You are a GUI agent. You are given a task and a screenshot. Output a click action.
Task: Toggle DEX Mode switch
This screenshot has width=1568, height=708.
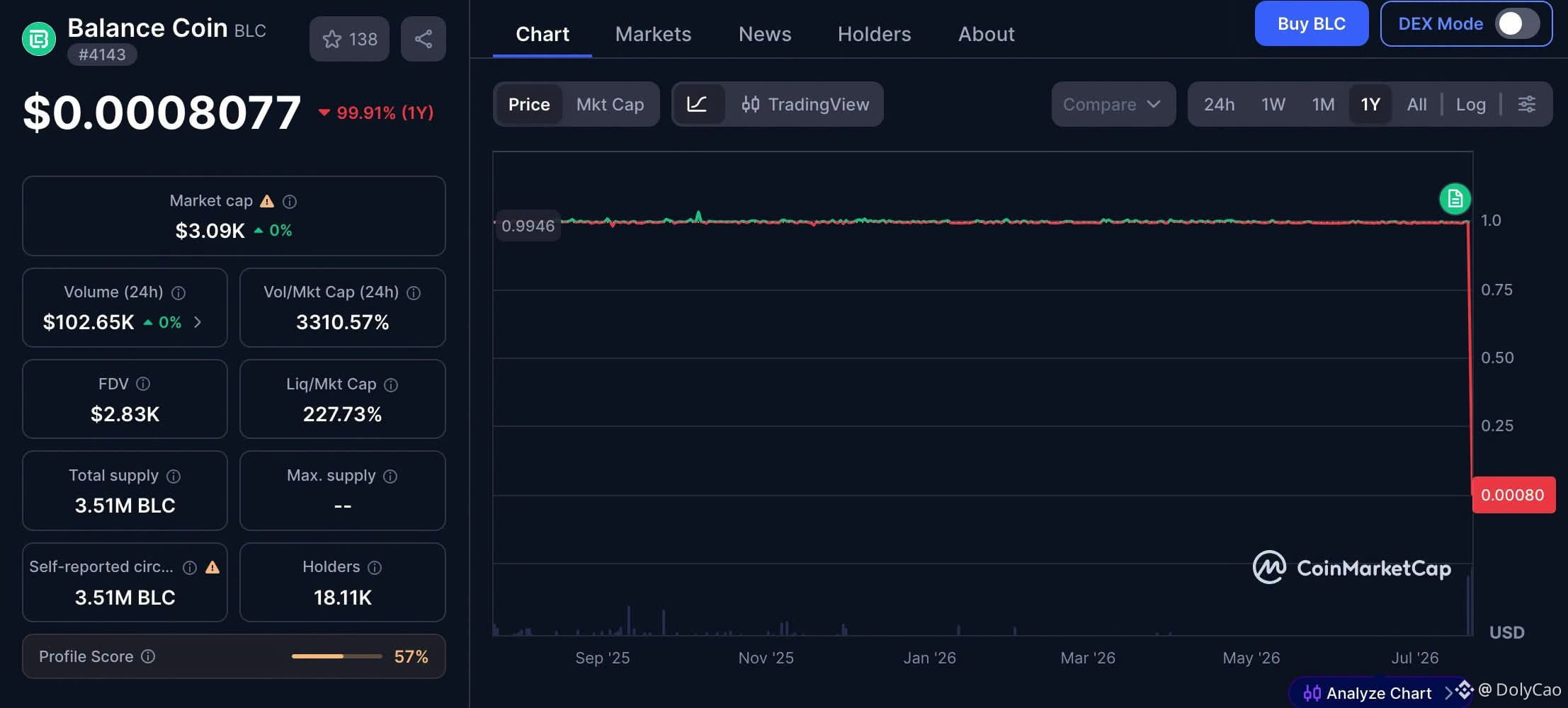coord(1517,23)
